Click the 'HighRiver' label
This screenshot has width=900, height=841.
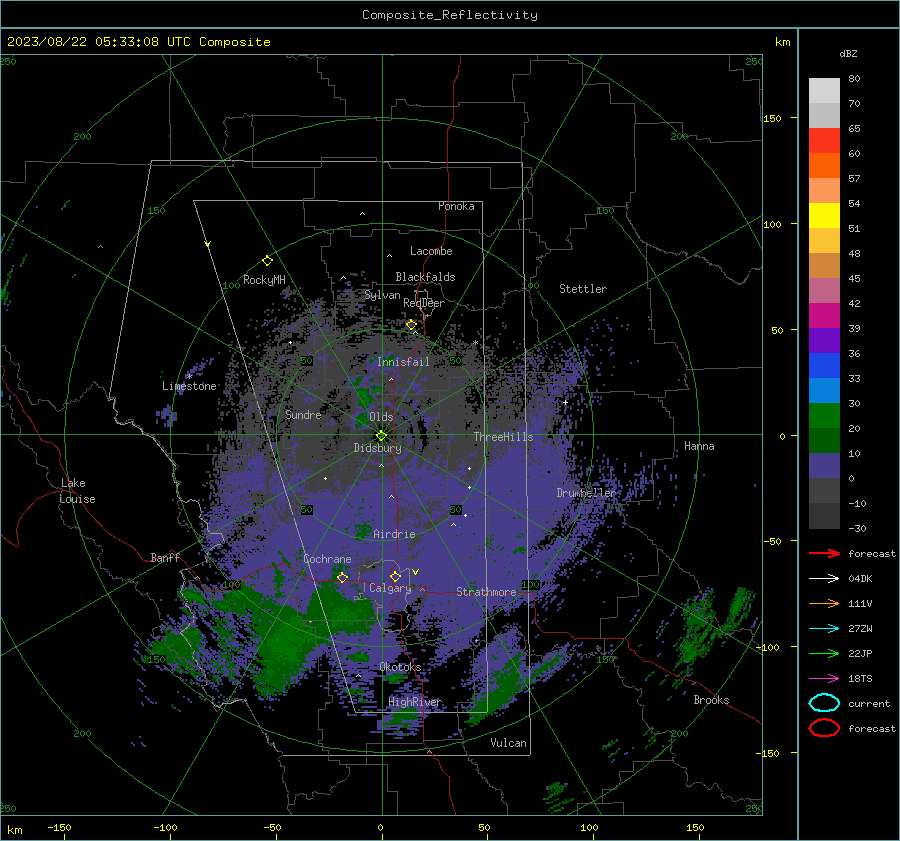point(415,702)
